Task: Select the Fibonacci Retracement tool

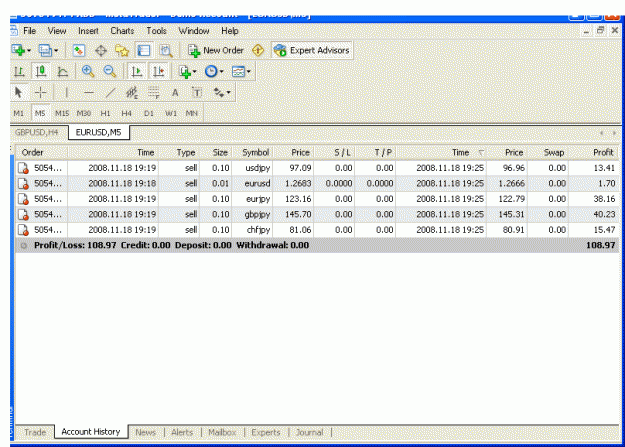Action: [154, 93]
